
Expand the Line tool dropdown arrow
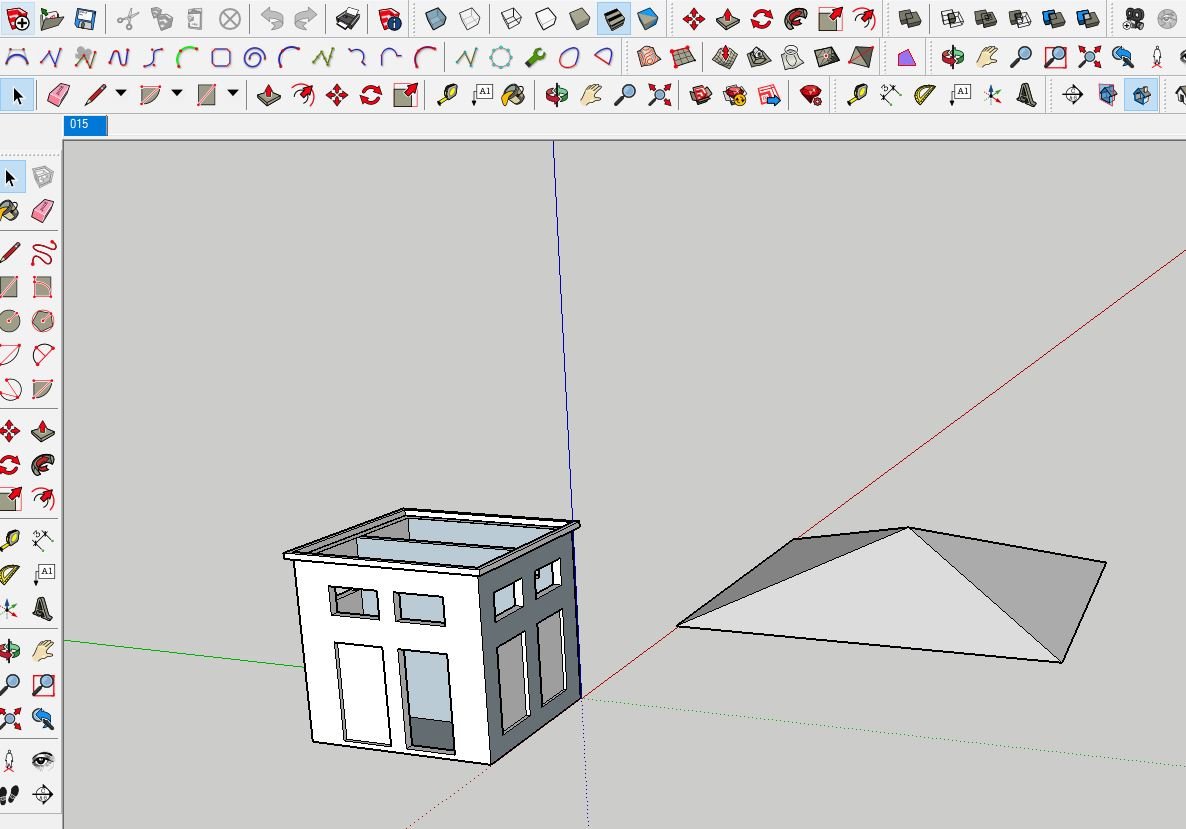(x=121, y=94)
